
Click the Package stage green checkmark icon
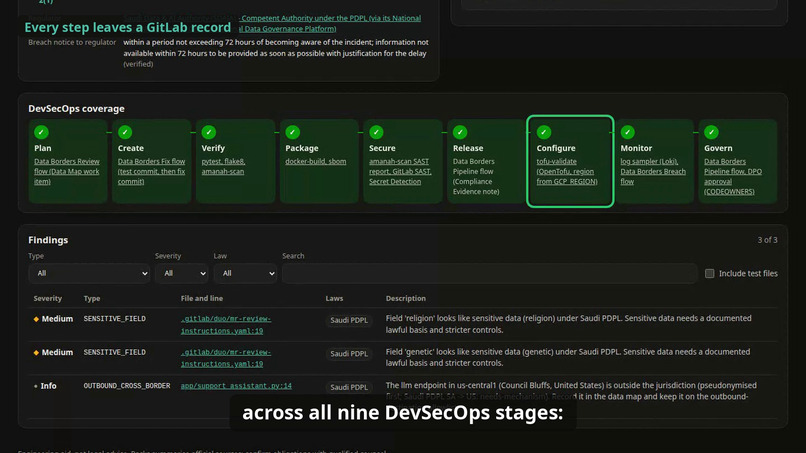[x=292, y=132]
